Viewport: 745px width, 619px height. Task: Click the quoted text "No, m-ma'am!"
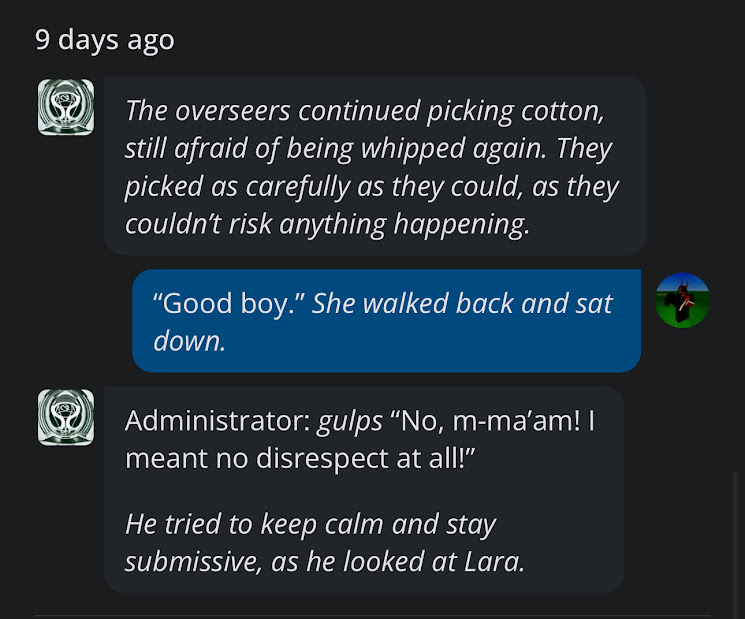coord(485,421)
